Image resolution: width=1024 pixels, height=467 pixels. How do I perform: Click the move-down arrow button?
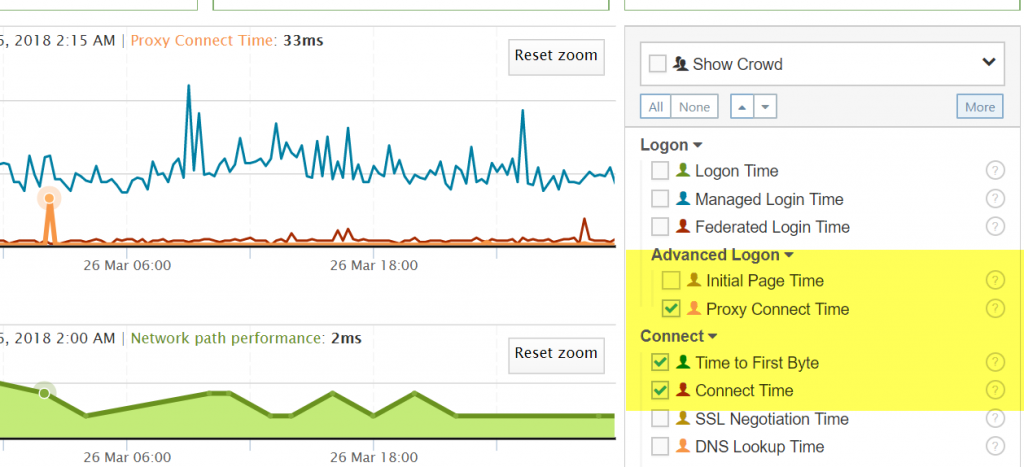point(765,106)
